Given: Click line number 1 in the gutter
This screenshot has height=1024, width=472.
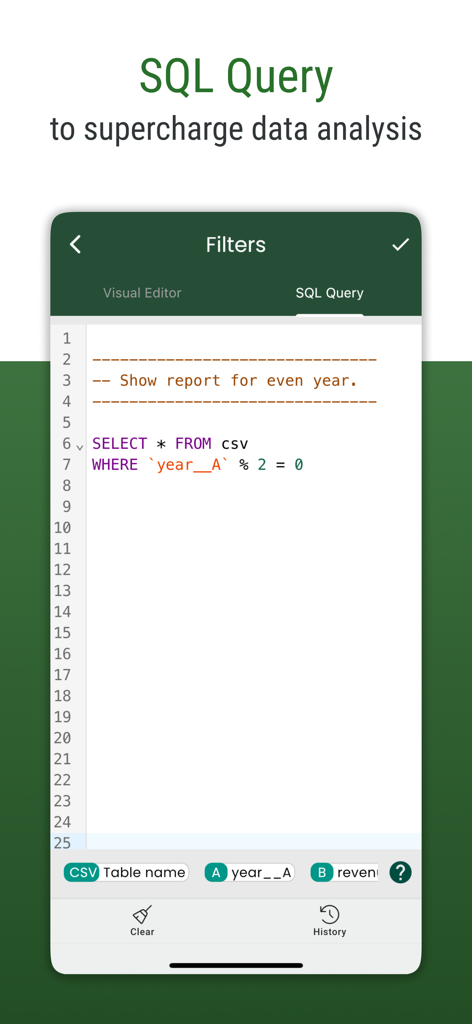Looking at the screenshot, I should pos(67,339).
